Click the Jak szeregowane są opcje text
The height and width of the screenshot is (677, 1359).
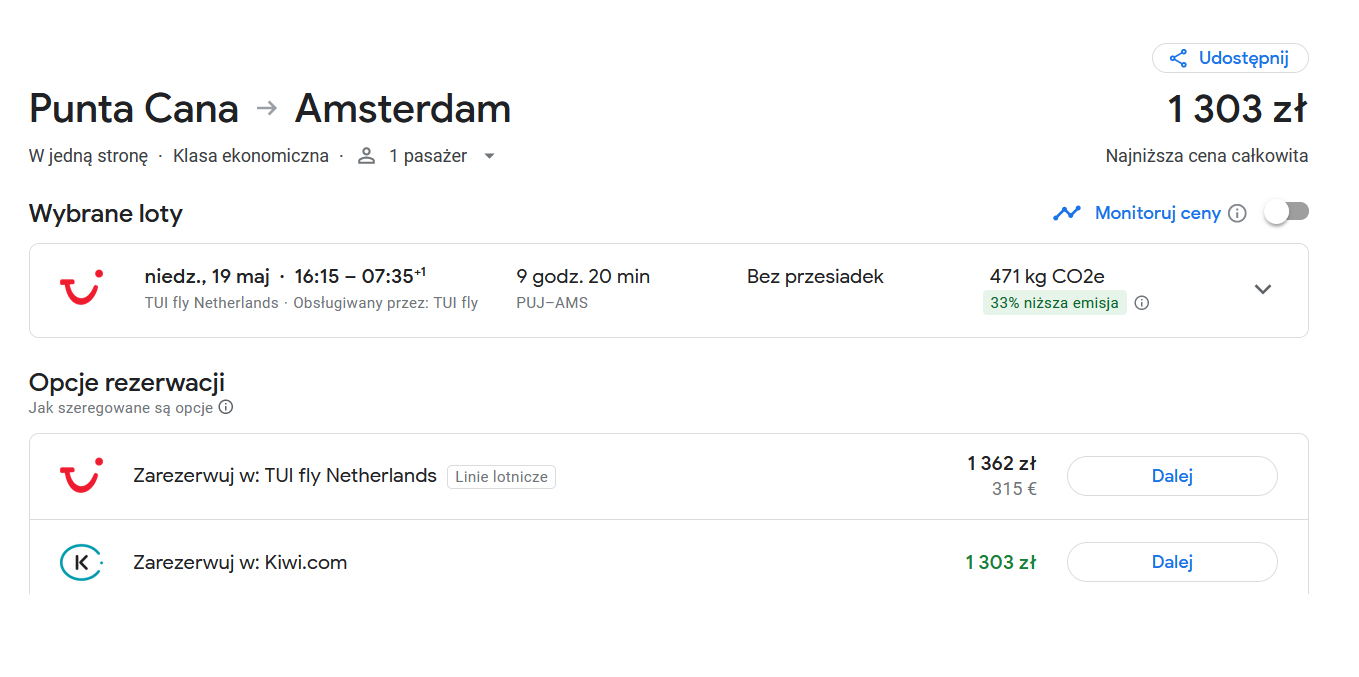pyautogui.click(x=121, y=408)
